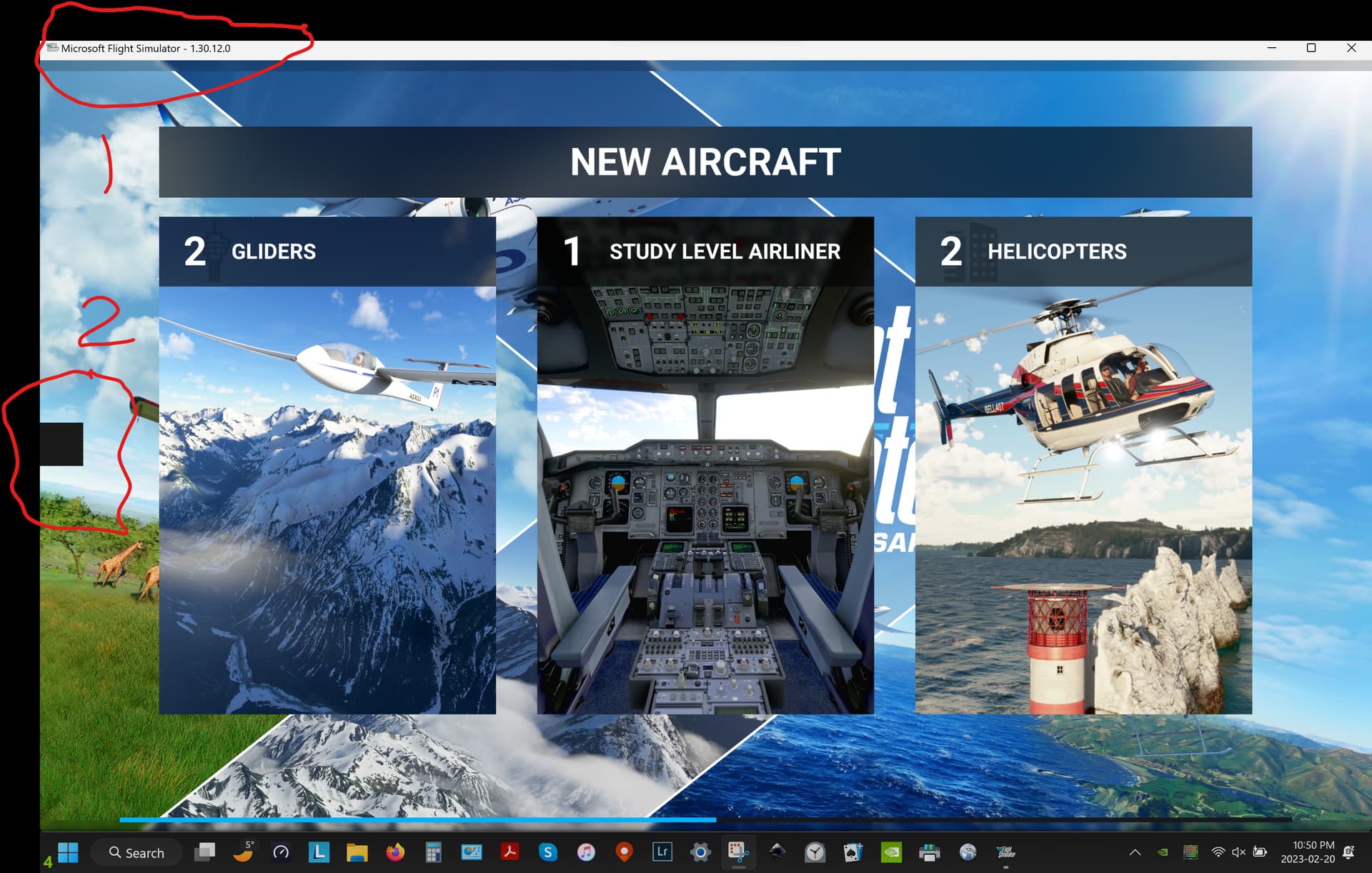
Task: Click the Microsoft Flight Simulator taskbar icon
Action: click(1006, 852)
